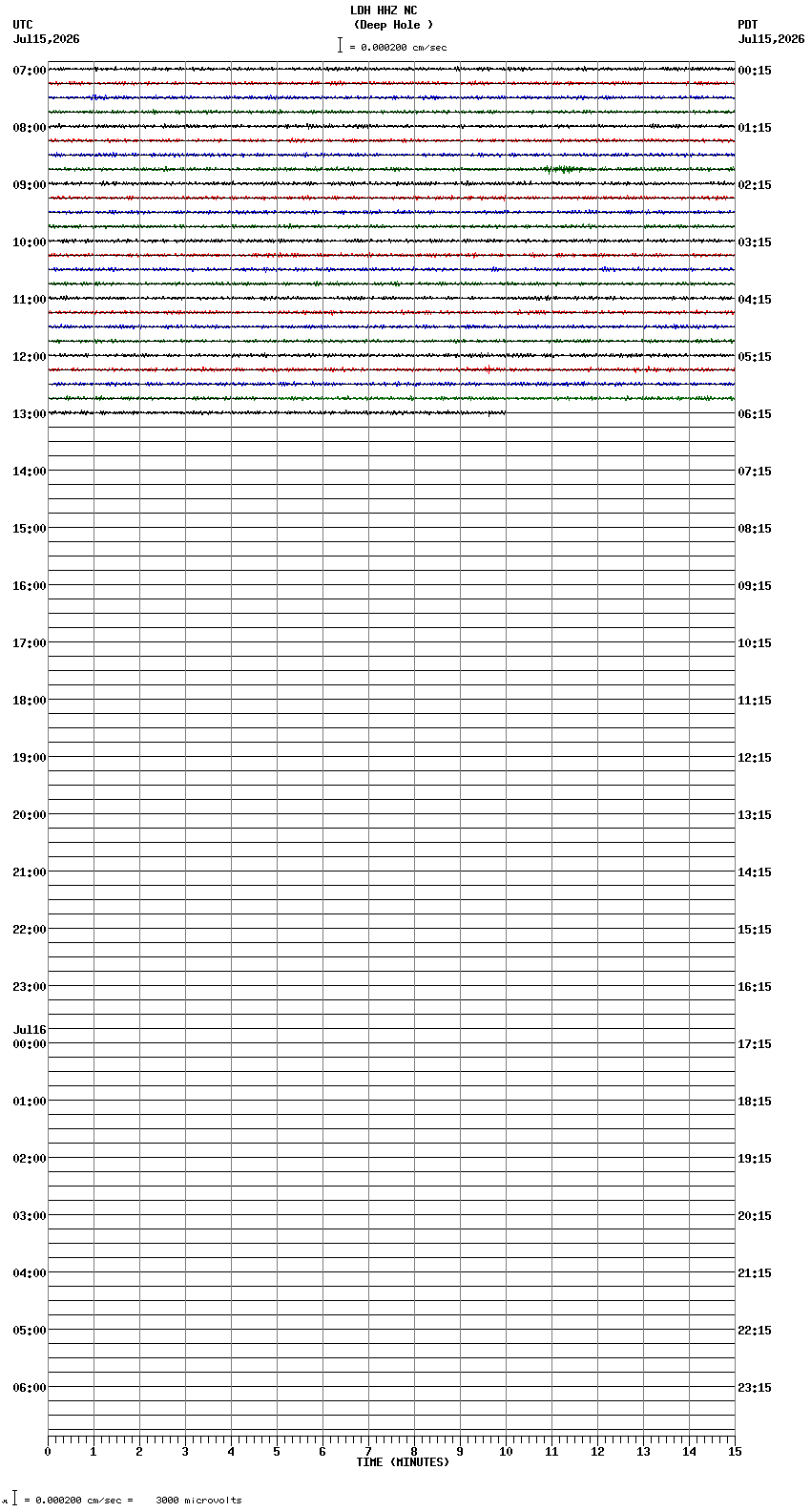Click the UTC time label '09:00'
The width and height of the screenshot is (811, 1512).
pos(30,185)
